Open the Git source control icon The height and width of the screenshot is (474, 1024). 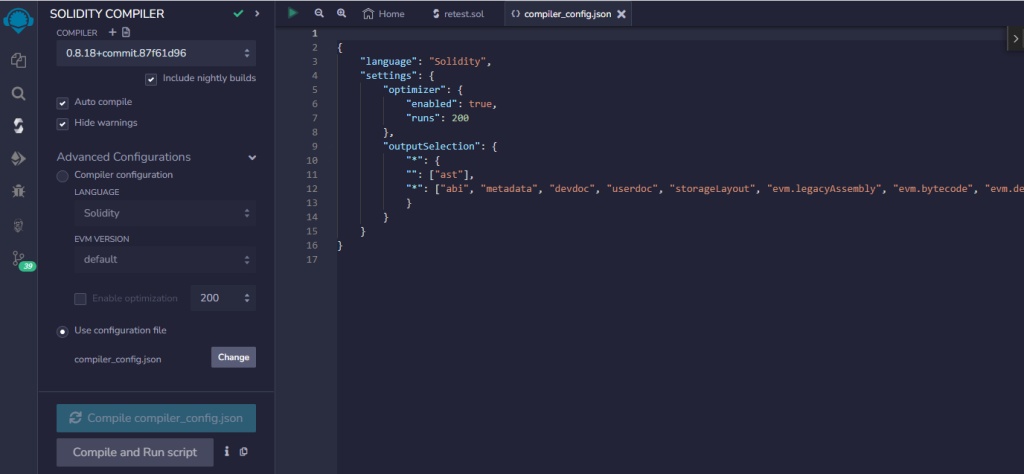point(18,258)
